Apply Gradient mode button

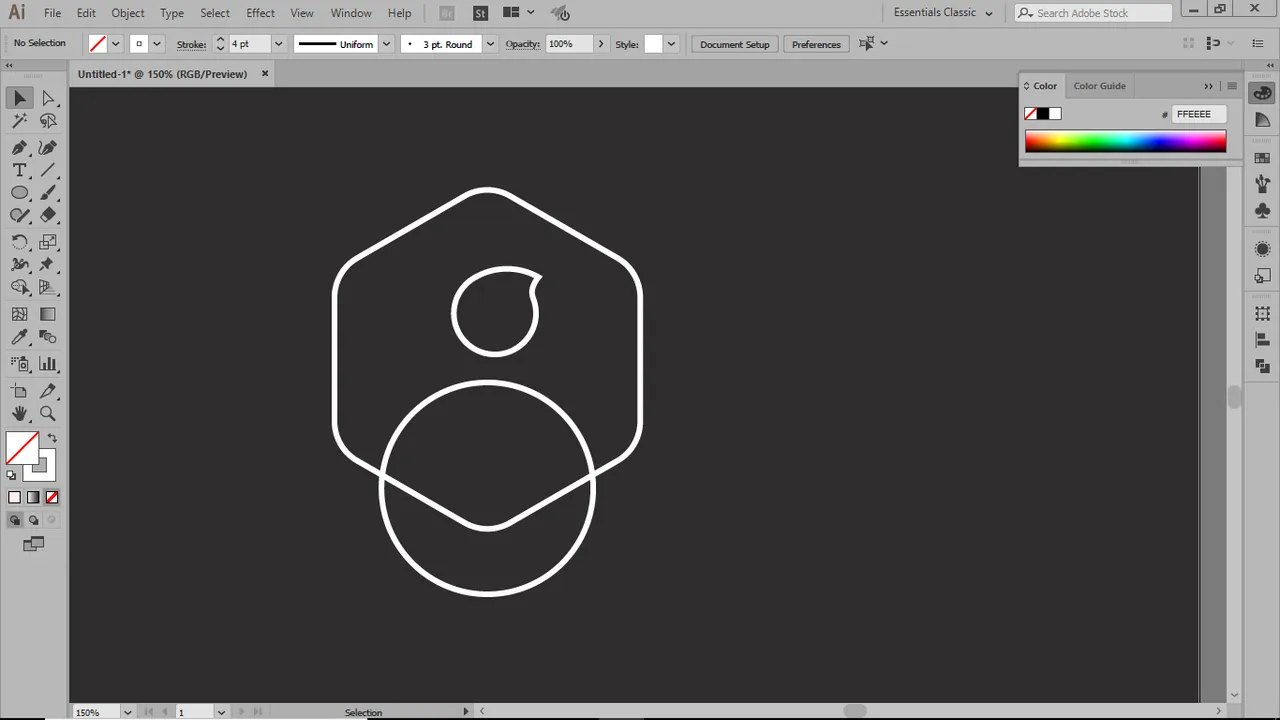coord(33,497)
